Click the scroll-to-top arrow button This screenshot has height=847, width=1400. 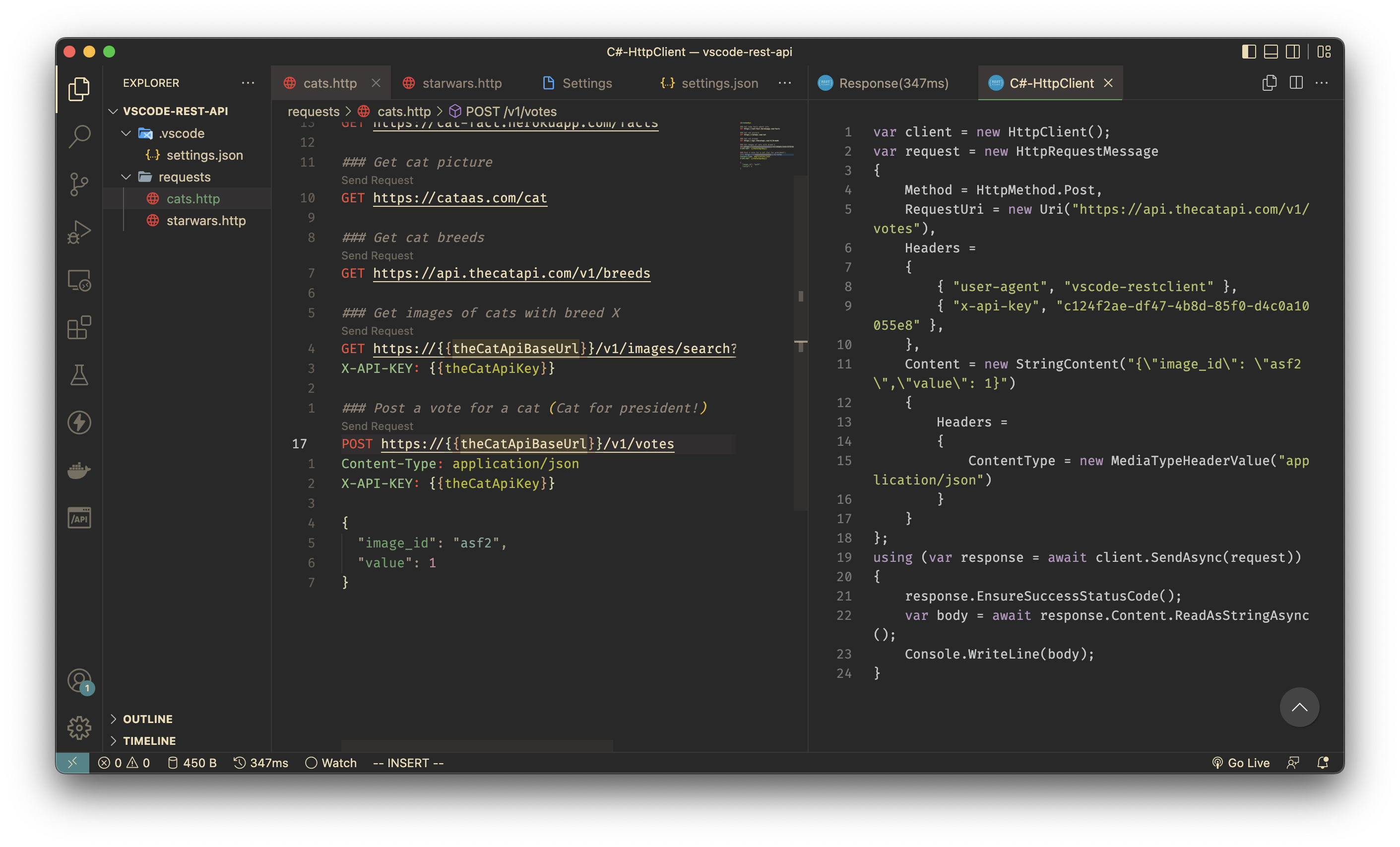pyautogui.click(x=1299, y=707)
